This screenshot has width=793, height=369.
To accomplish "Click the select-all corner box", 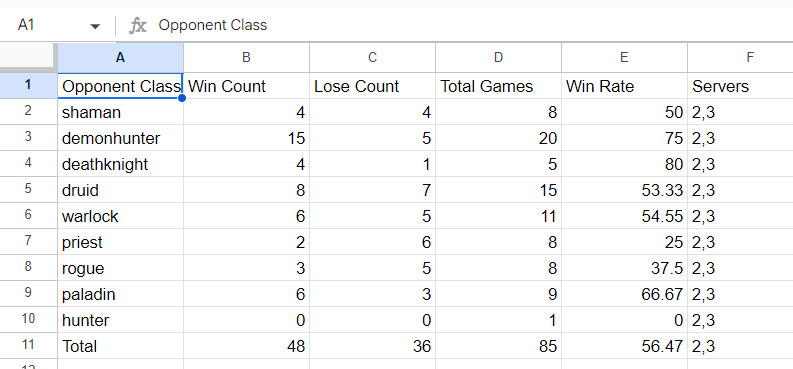I will pos(28,58).
